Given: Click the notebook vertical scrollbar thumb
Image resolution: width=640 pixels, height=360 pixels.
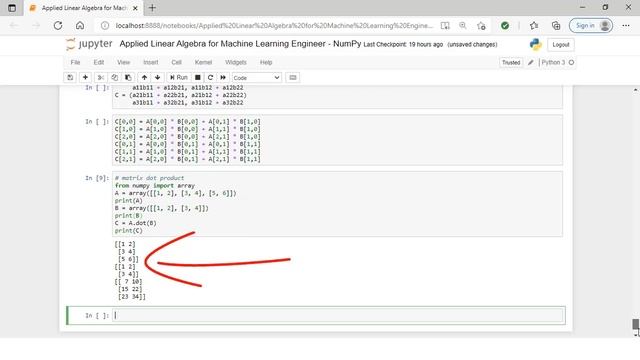Looking at the screenshot, I should pos(636,324).
